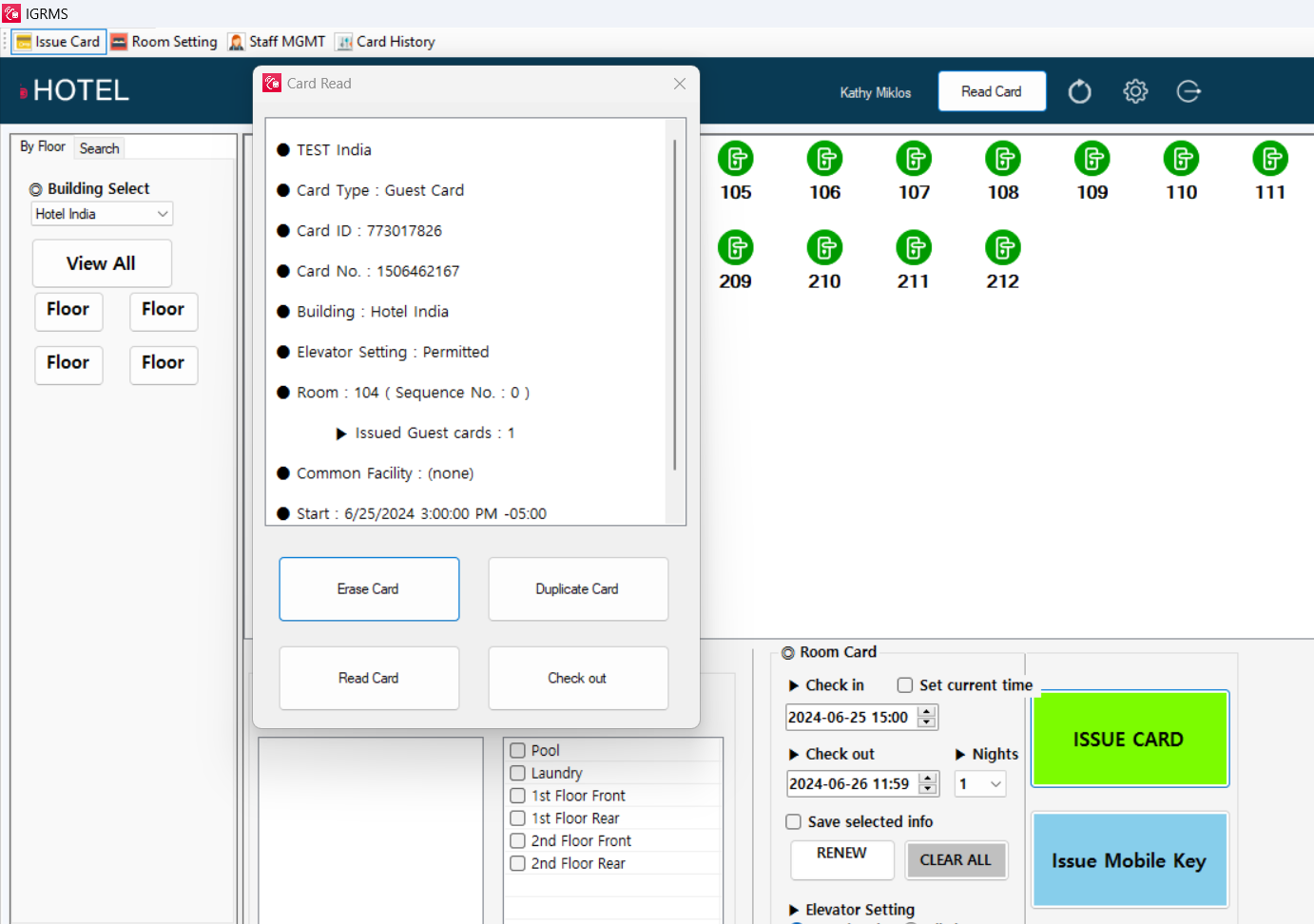Screen dimensions: 1314x924
Task: Click room 209 green icon
Action: pos(735,248)
